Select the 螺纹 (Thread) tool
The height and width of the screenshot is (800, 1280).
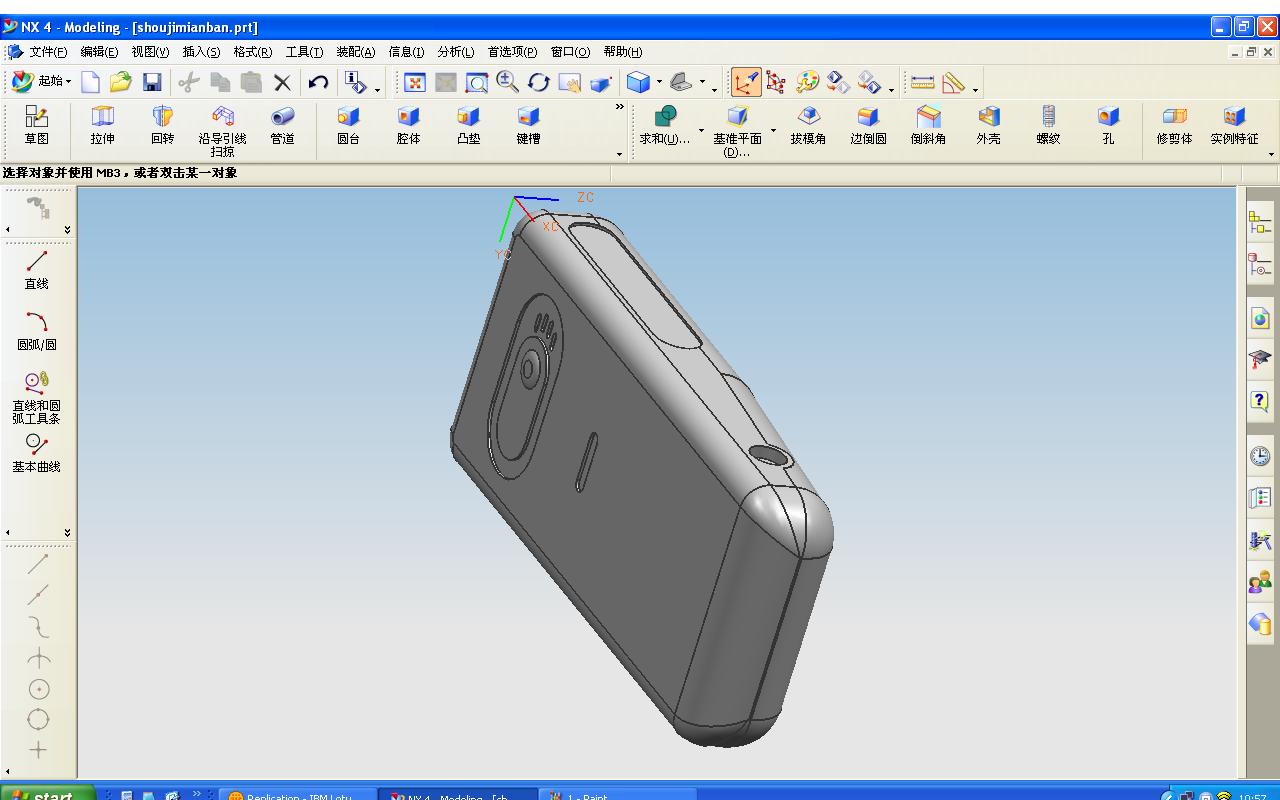pos(1048,127)
